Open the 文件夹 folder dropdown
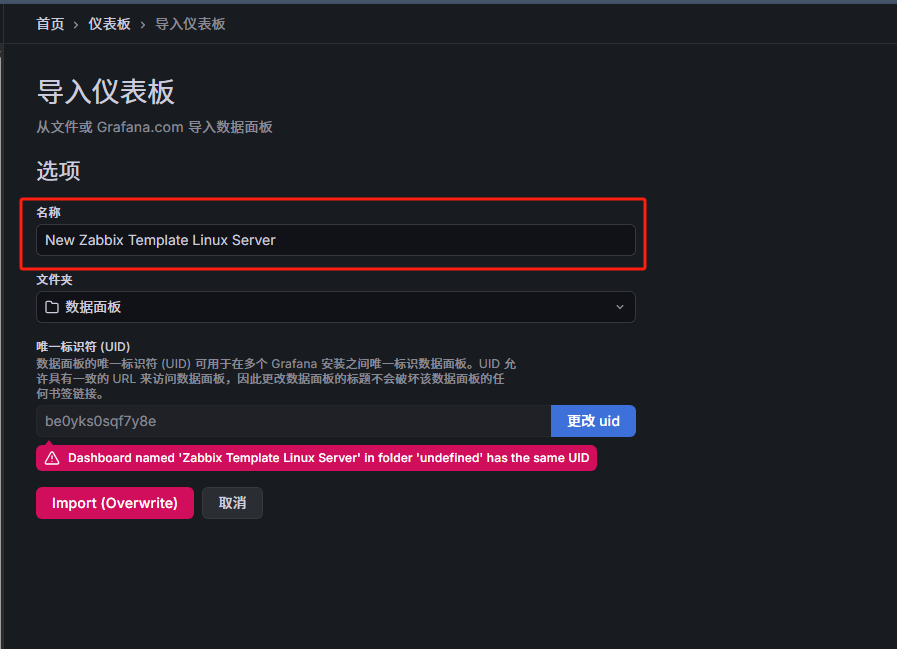The image size is (897, 649). coord(336,307)
